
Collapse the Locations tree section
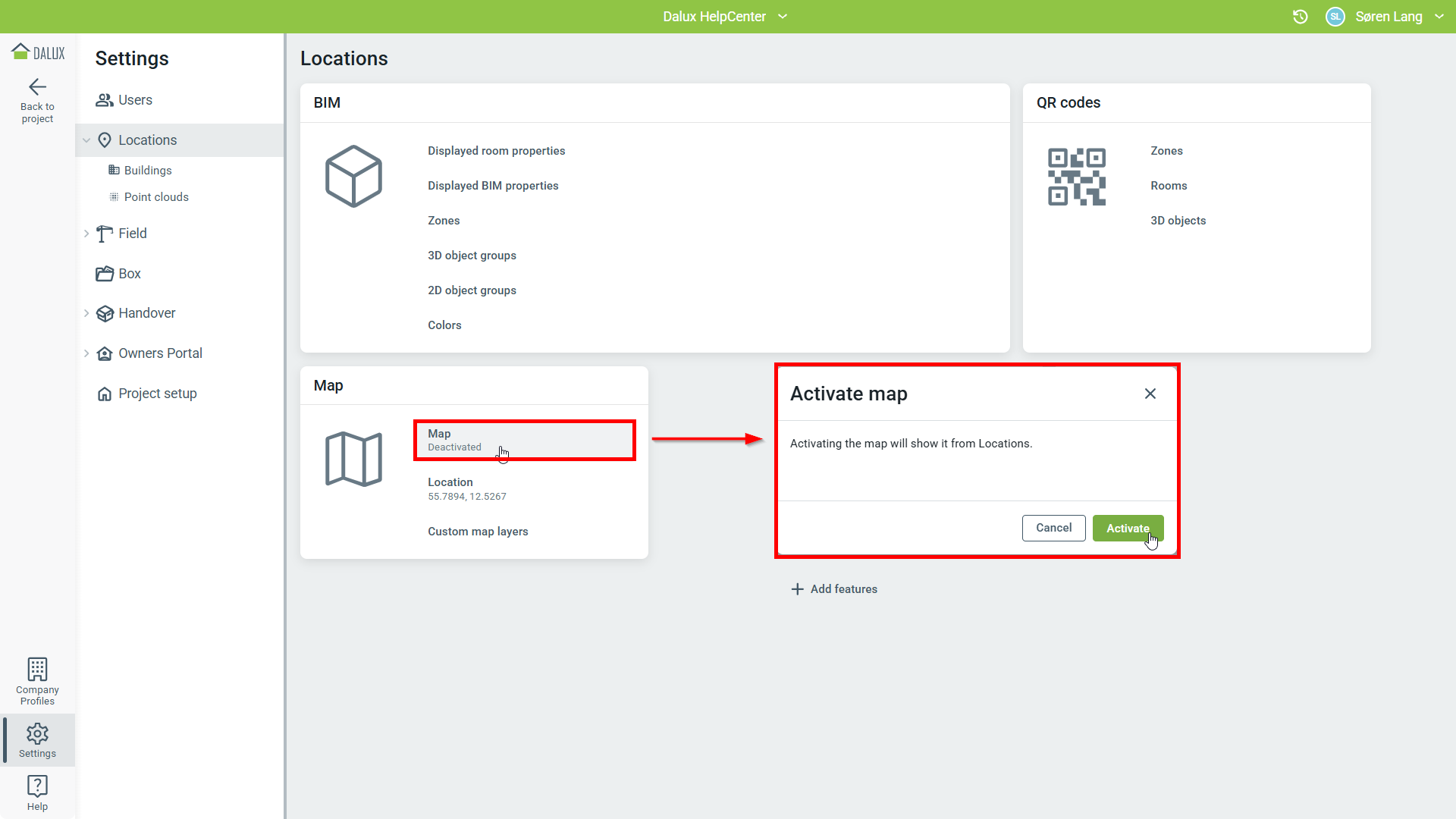click(86, 140)
